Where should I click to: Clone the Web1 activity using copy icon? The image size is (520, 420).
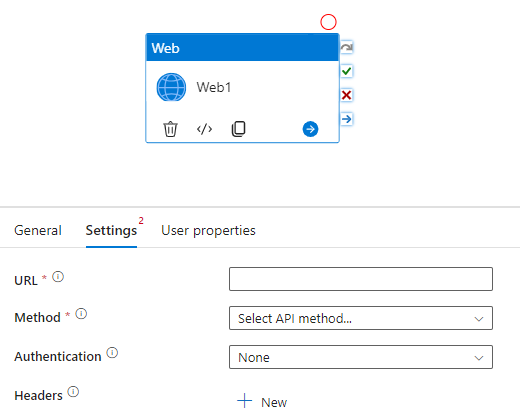coord(238,129)
